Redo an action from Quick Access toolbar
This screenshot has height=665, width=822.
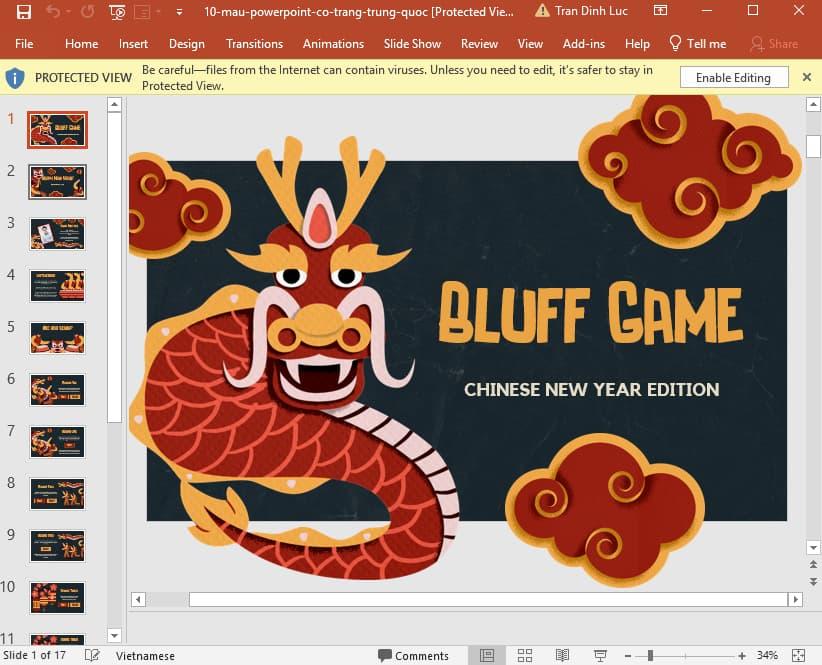tap(88, 11)
